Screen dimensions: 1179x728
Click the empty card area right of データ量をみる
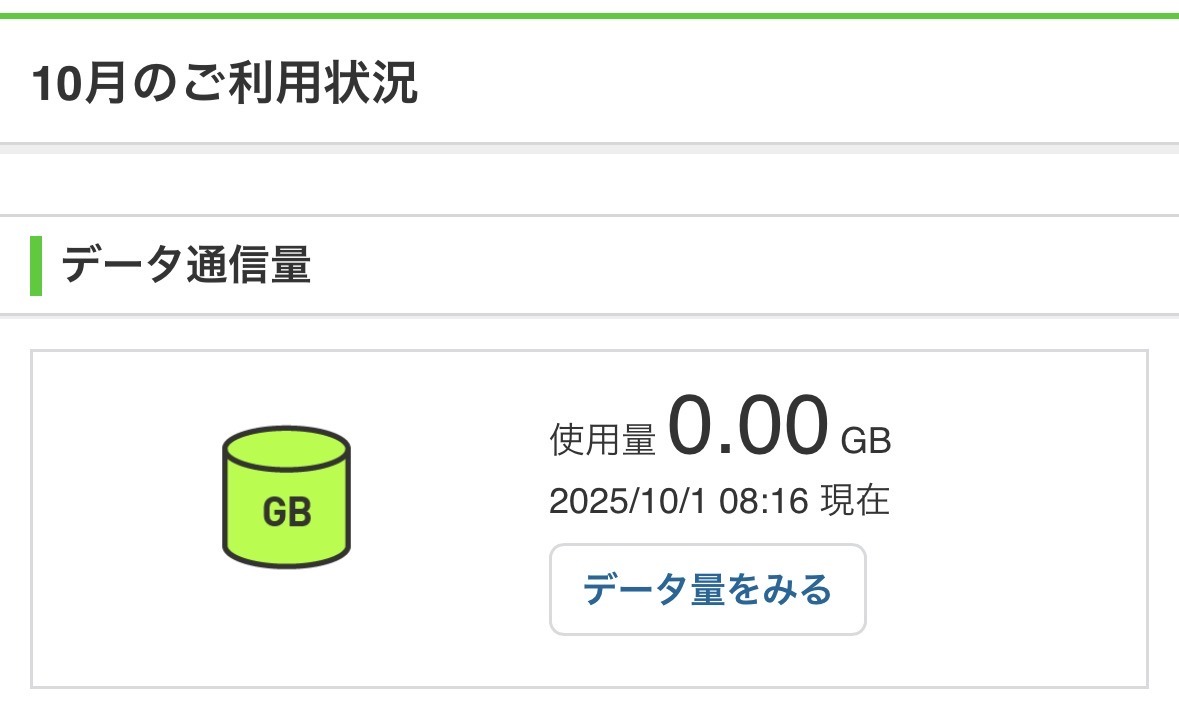coord(1000,590)
